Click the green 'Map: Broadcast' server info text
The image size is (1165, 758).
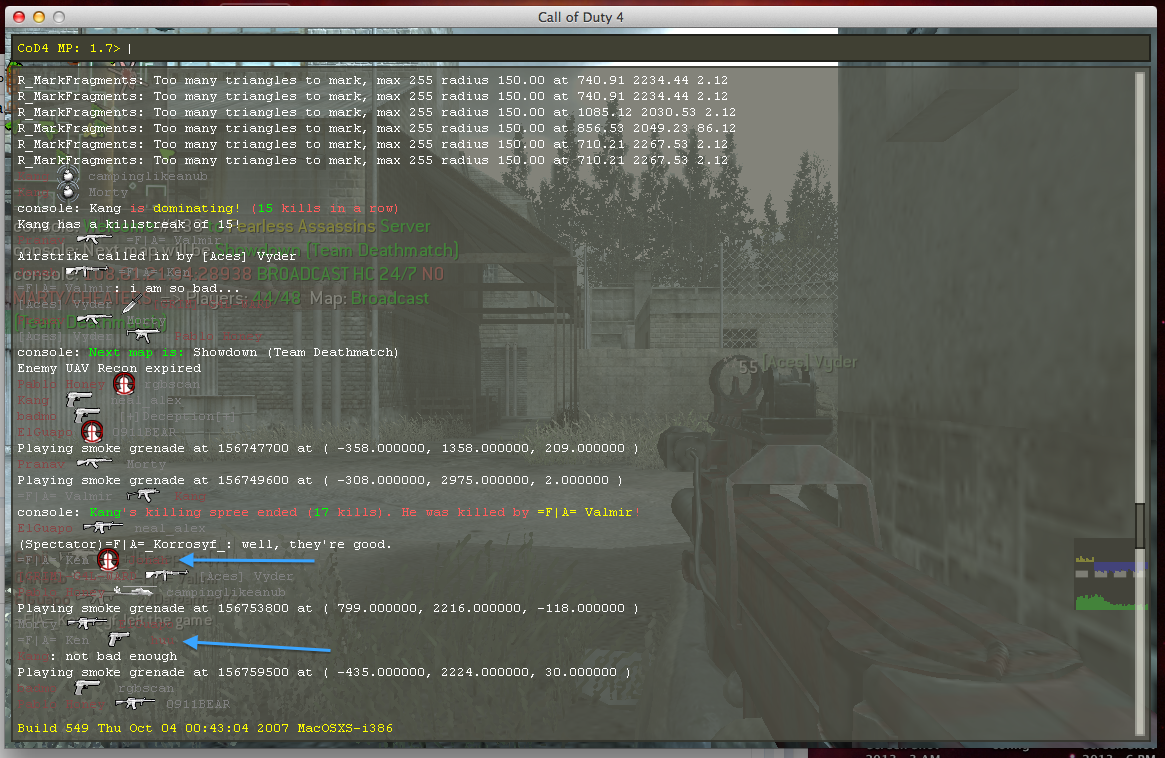(369, 298)
